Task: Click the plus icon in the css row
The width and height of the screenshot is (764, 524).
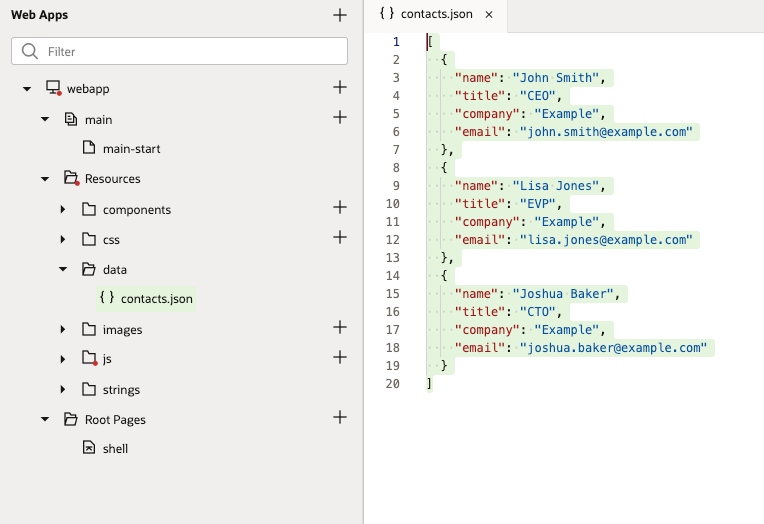Action: click(x=340, y=237)
